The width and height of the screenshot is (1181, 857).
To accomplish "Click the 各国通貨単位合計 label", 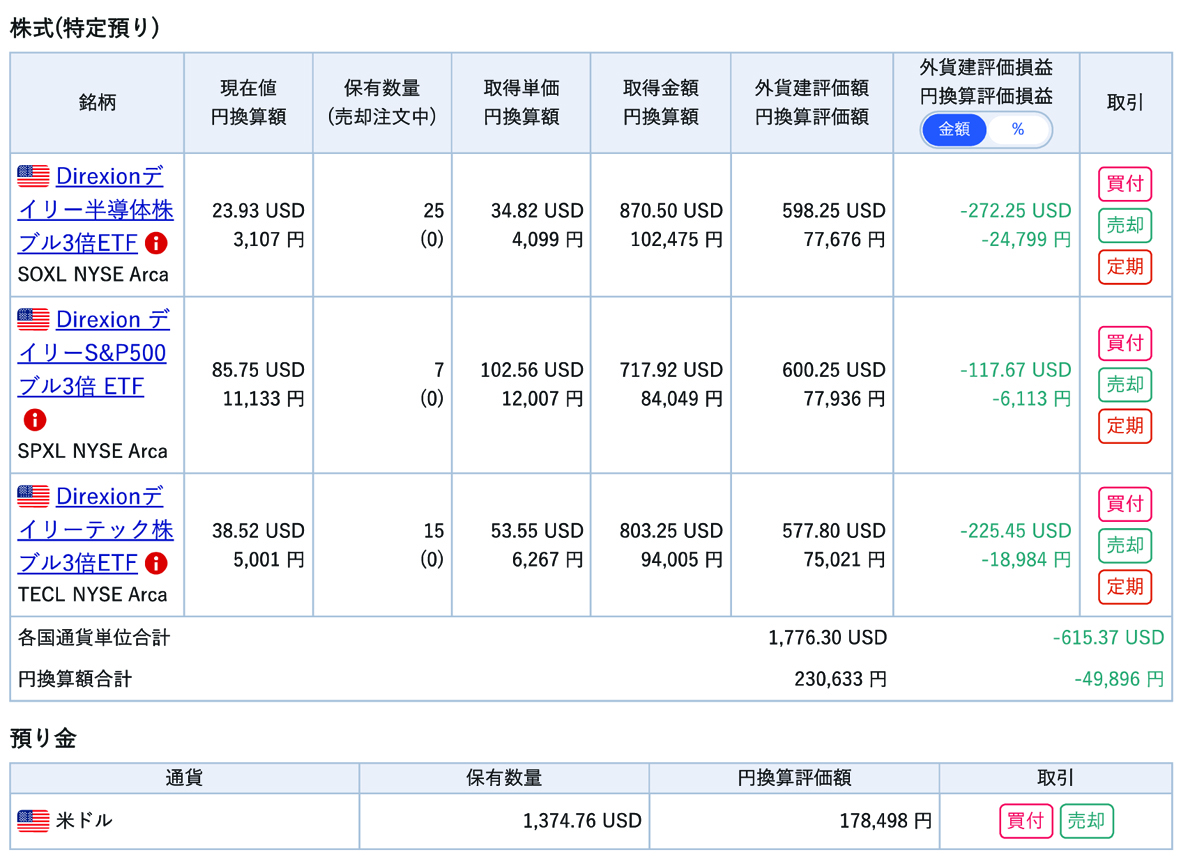I will (93, 638).
